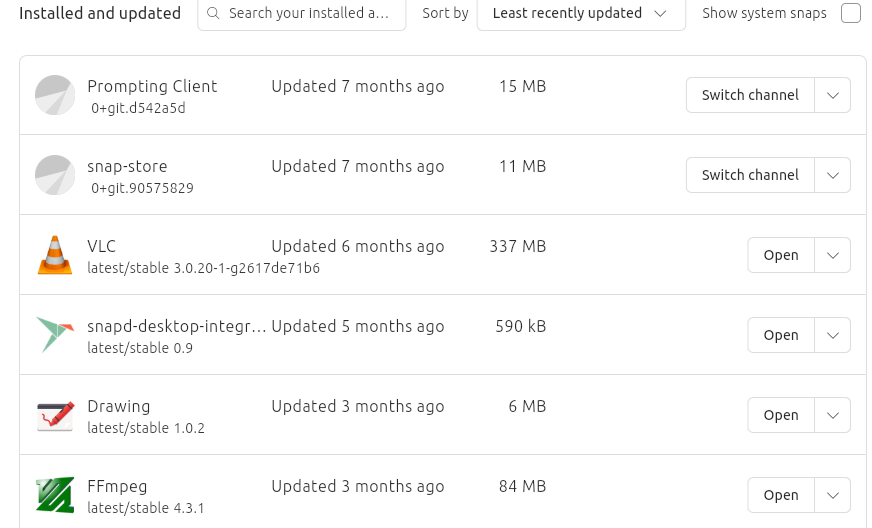
Task: Click the FFmpeg green icon
Action: [55, 495]
